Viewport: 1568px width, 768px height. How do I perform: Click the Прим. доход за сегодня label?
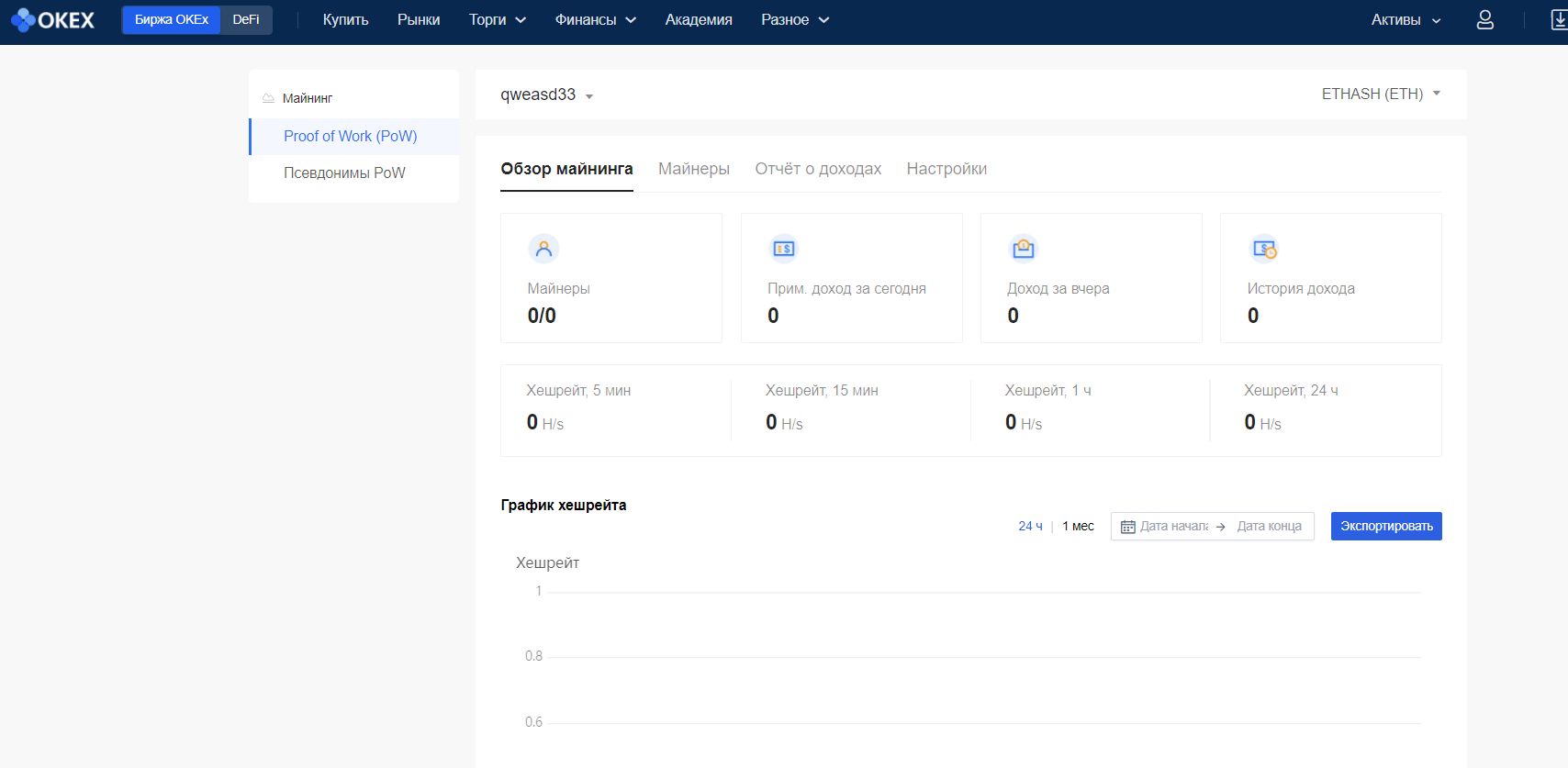click(x=846, y=288)
